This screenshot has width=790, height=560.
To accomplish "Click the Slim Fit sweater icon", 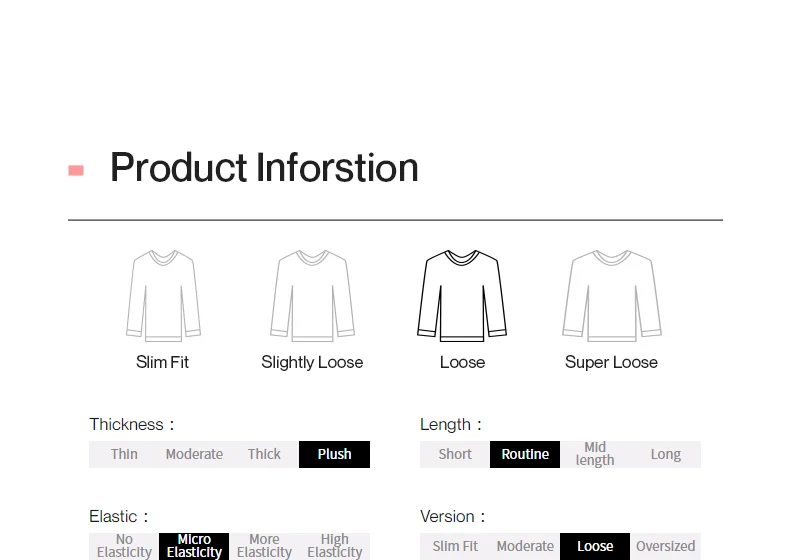I will (163, 296).
